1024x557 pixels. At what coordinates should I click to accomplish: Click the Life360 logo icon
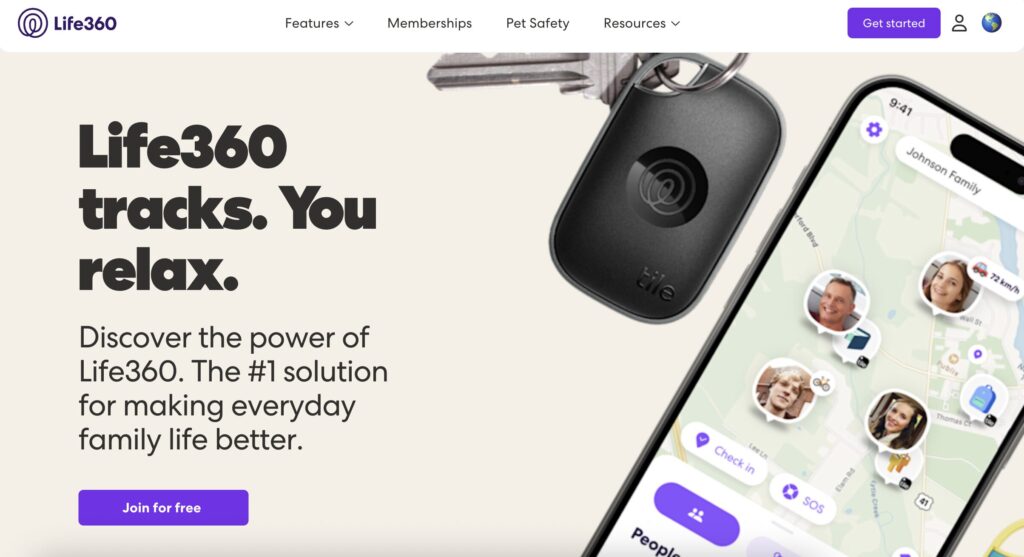click(x=33, y=23)
